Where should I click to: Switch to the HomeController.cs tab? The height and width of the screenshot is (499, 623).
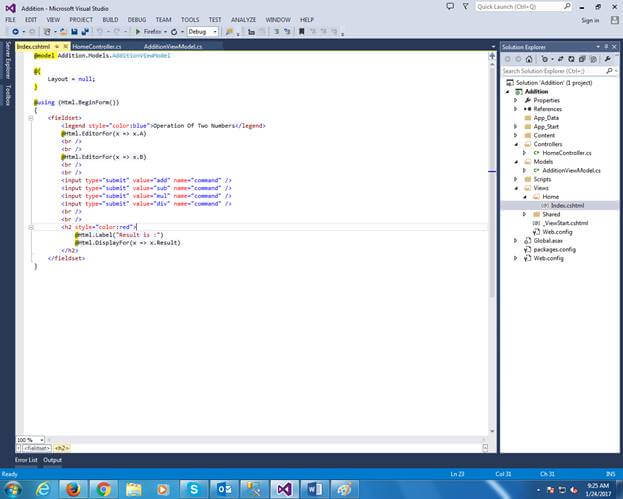click(97, 46)
